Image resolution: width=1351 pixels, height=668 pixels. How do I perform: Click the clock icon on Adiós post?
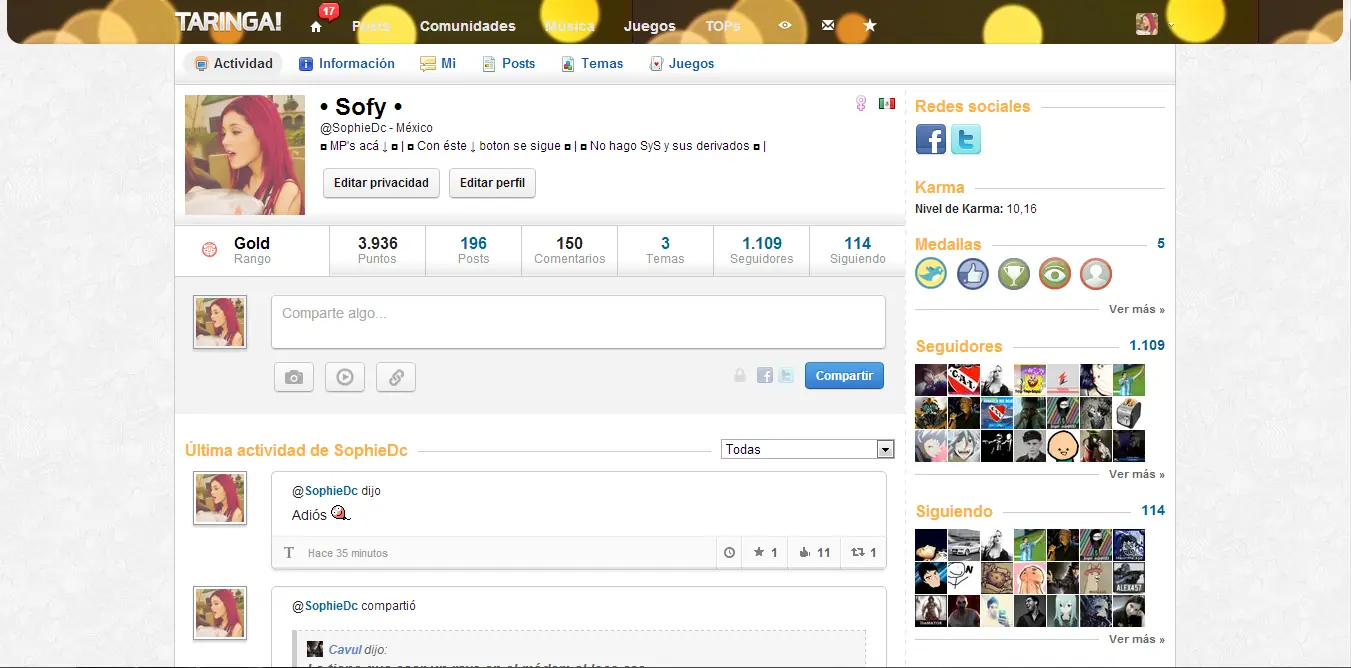(729, 552)
